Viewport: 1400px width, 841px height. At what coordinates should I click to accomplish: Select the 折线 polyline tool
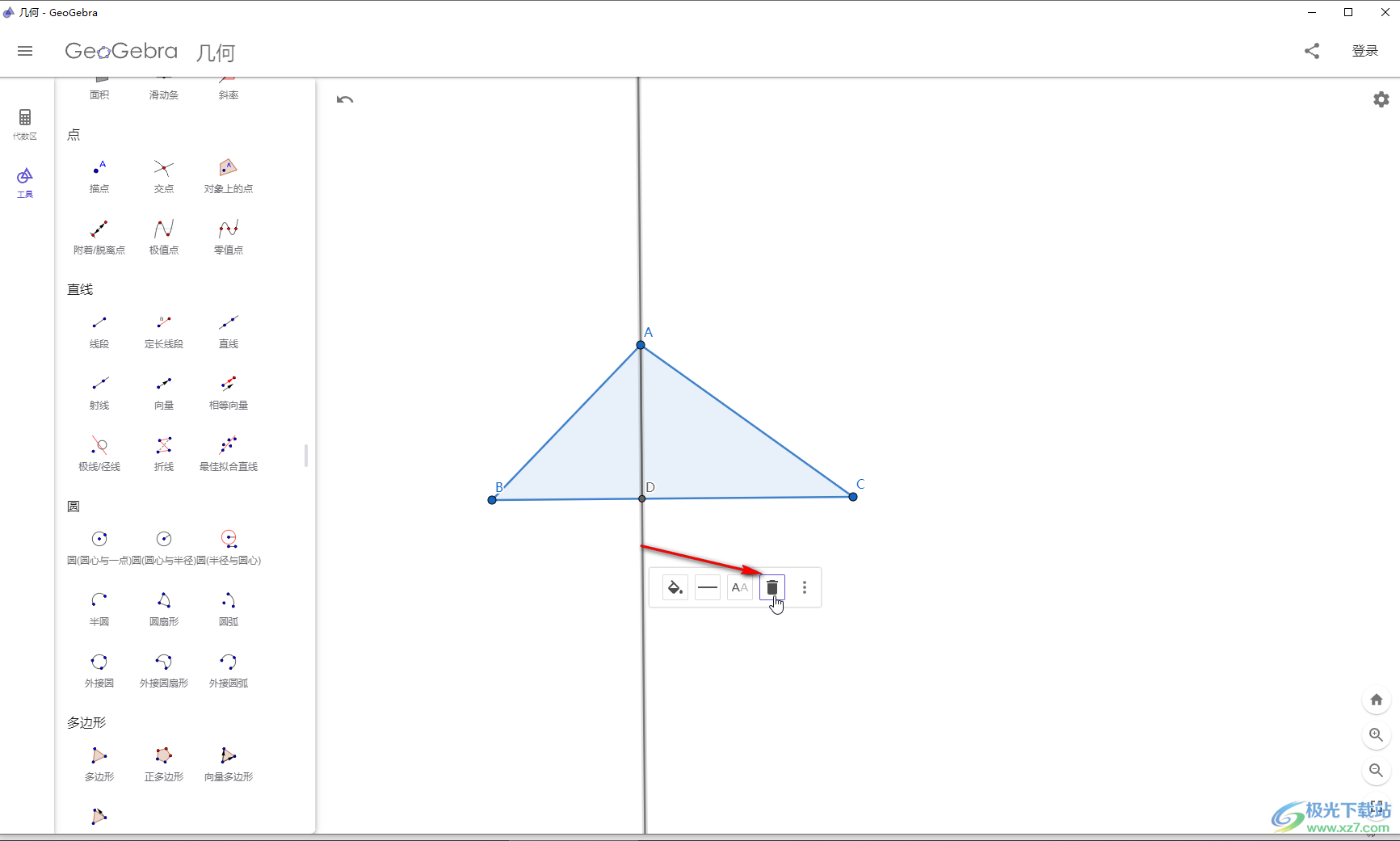(164, 453)
